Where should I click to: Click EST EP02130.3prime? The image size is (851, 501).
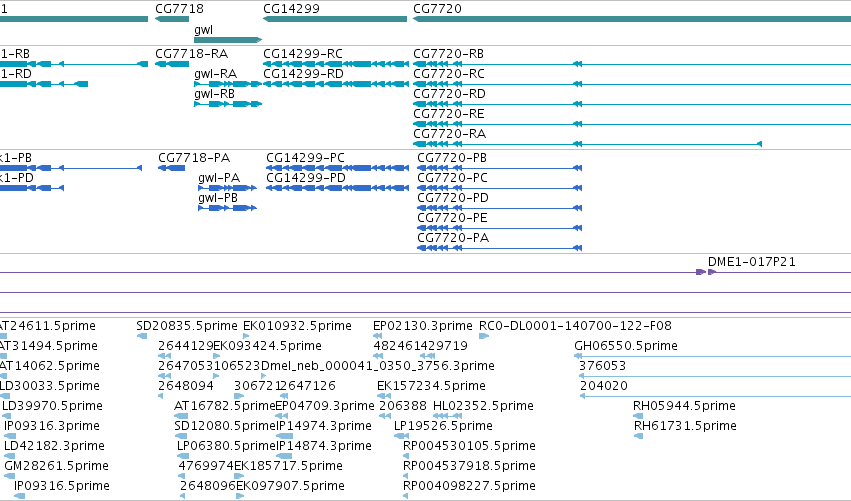423,326
